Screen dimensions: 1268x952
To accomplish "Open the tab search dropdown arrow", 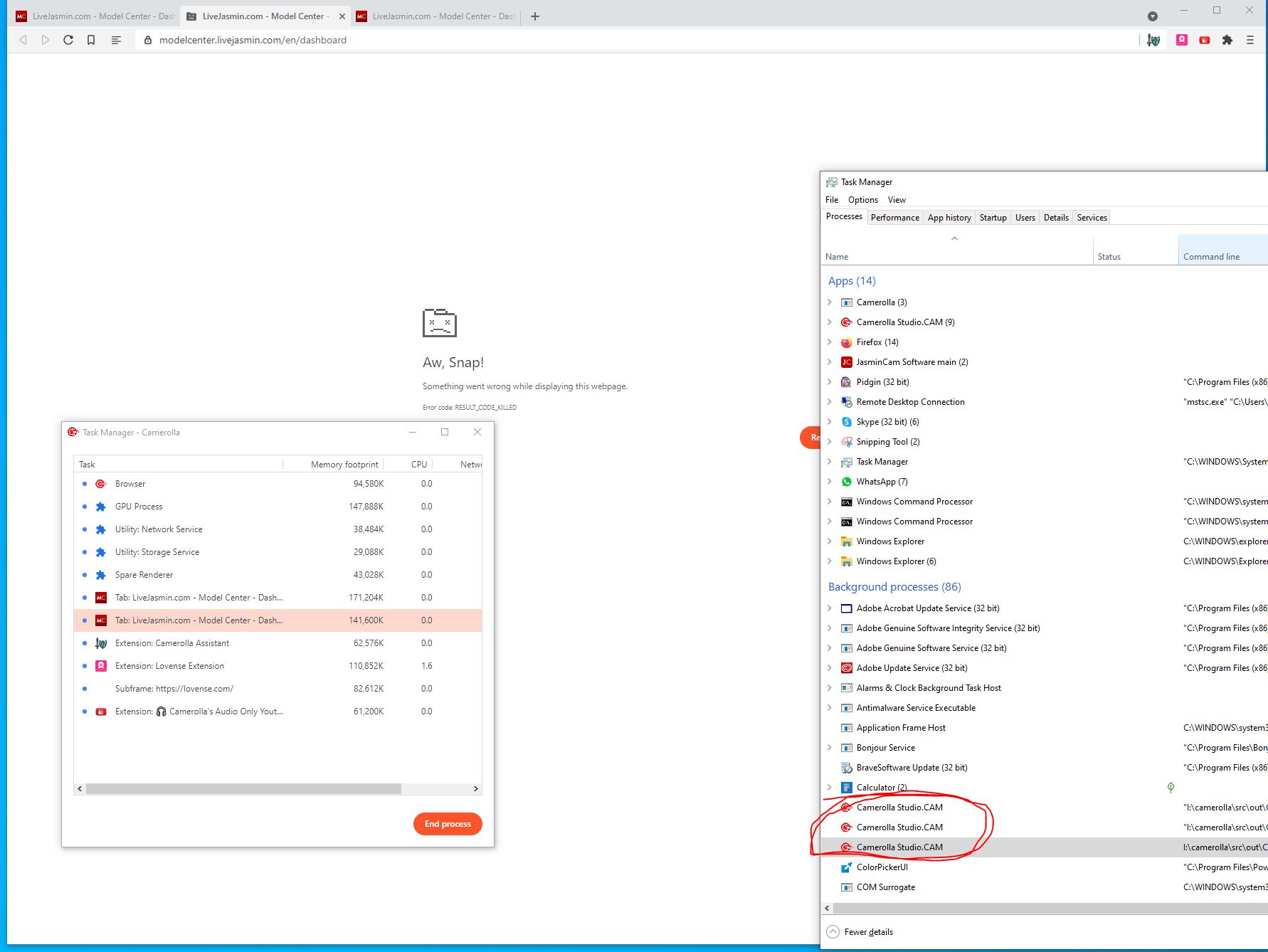I will 1153,16.
